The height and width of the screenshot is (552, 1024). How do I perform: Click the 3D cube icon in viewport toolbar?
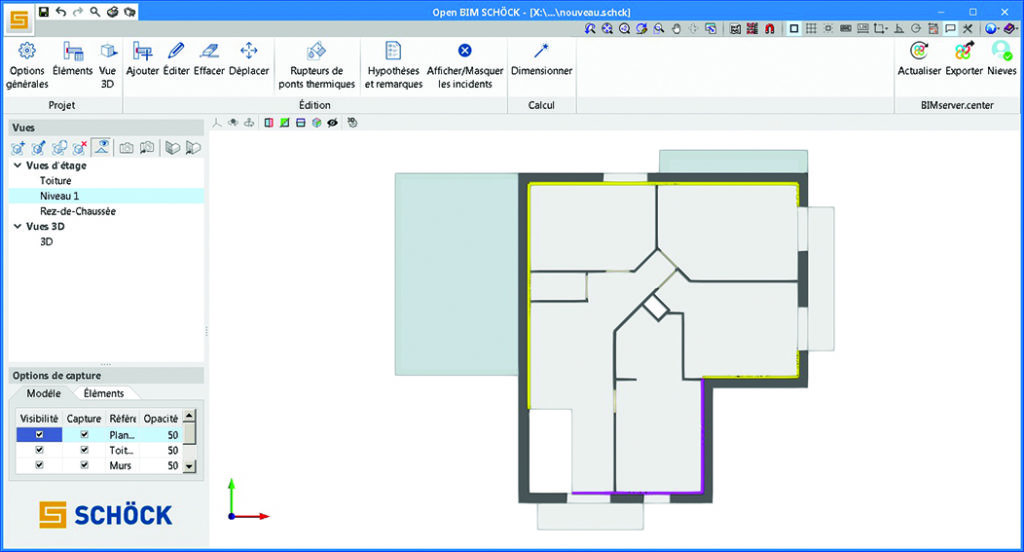click(317, 123)
